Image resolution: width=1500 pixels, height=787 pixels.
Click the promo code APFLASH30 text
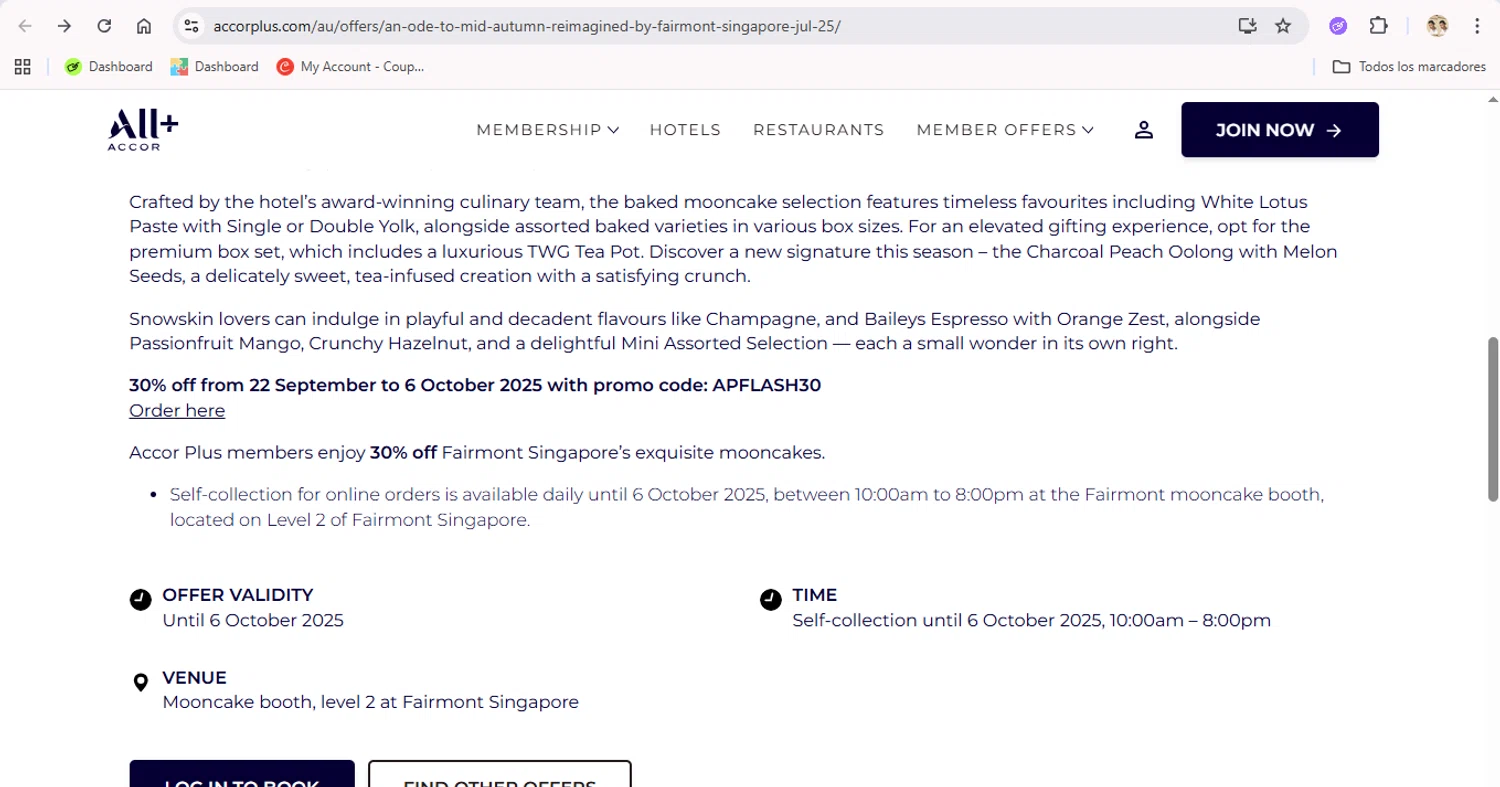[766, 385]
